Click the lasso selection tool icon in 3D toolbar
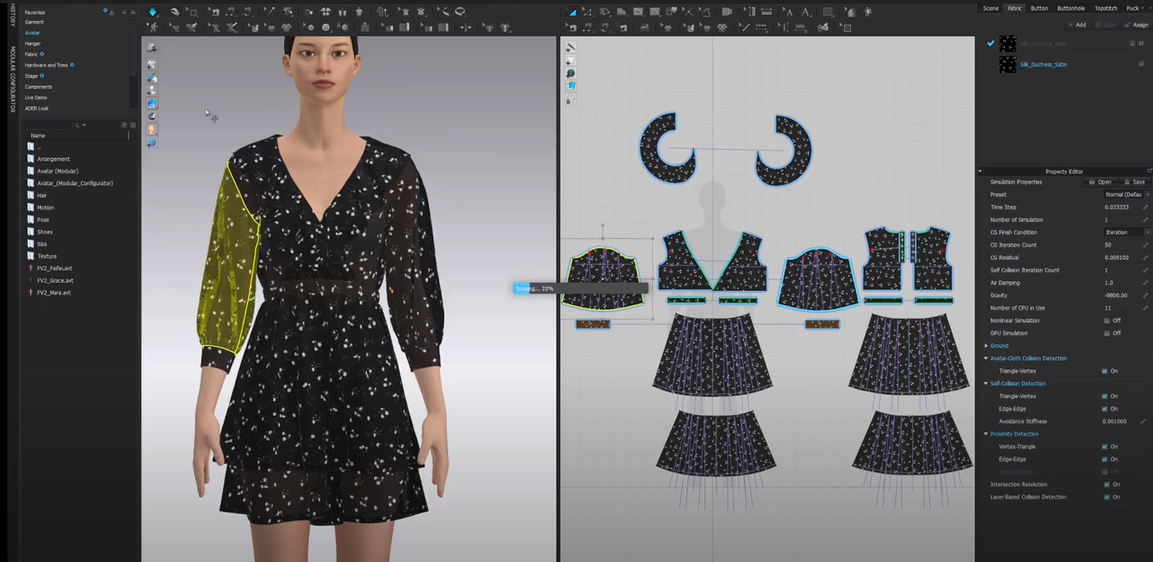The width and height of the screenshot is (1153, 562). click(460, 12)
